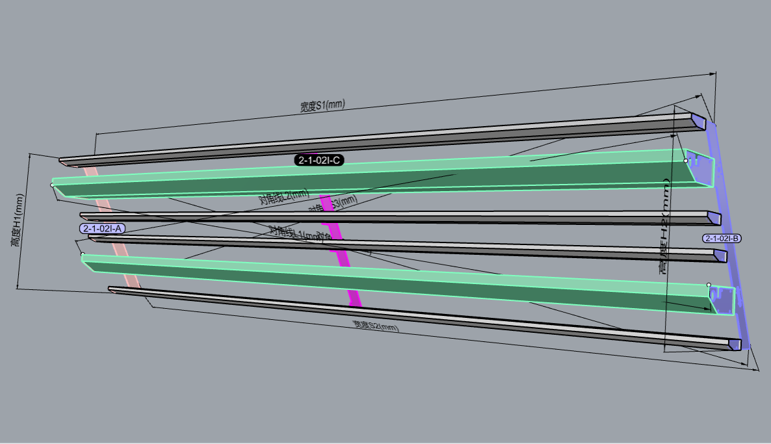Click the 2-1-02I-A label tag

click(x=102, y=229)
